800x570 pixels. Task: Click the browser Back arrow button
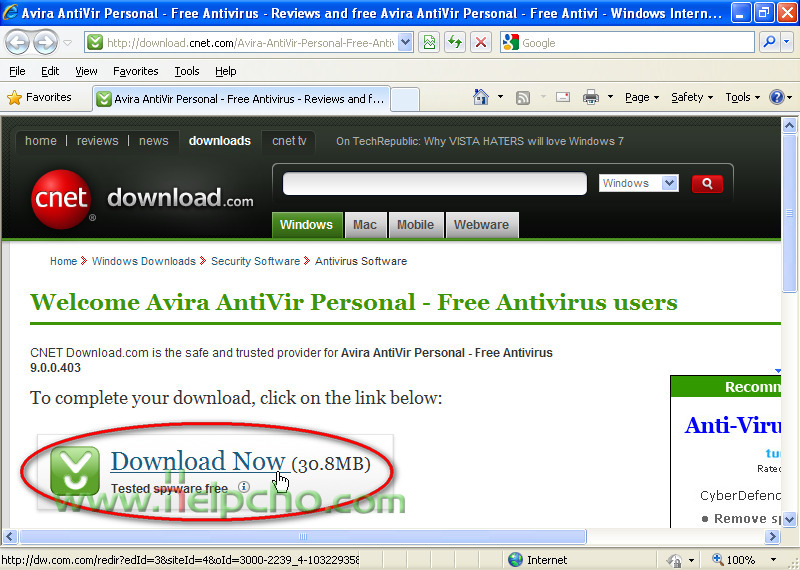tap(18, 43)
